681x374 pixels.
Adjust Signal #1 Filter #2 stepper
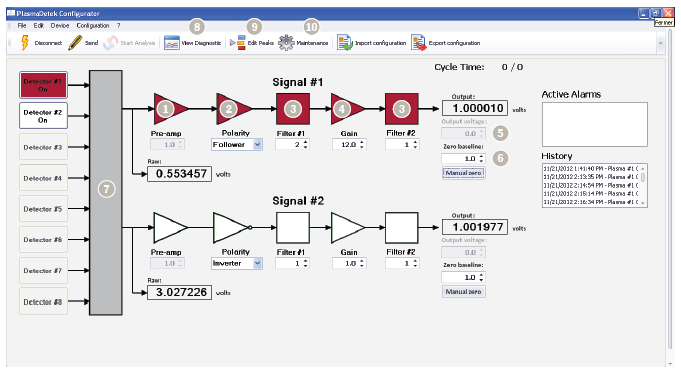tap(416, 145)
